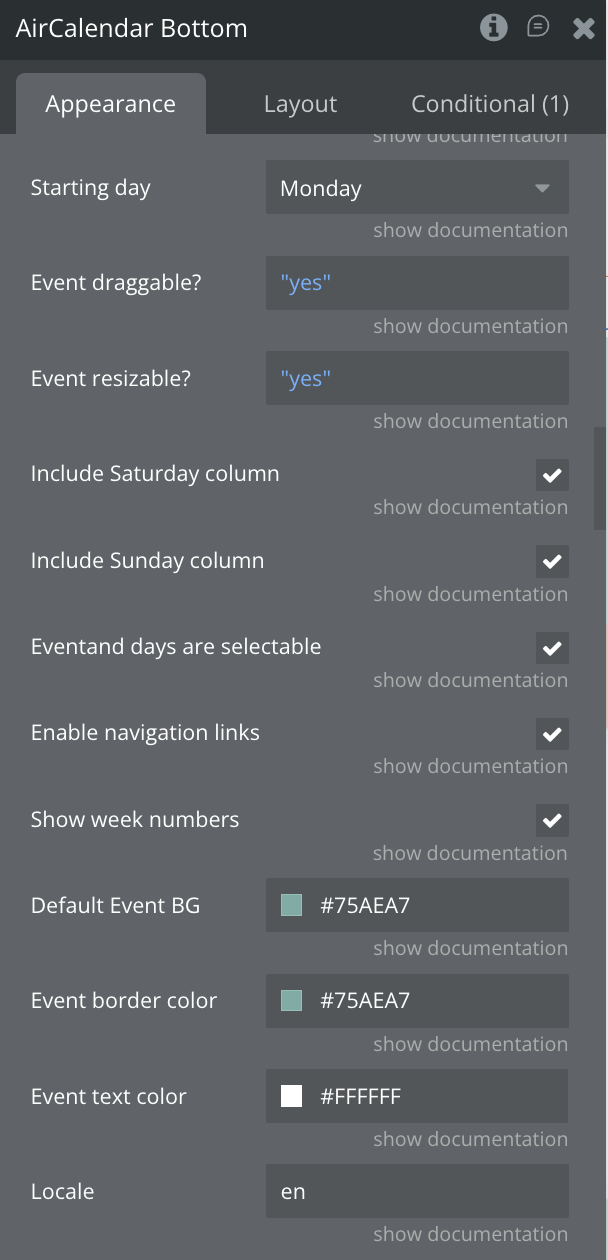This screenshot has height=1260, width=608.
Task: Toggle the Show week numbers checkbox
Action: coord(552,821)
